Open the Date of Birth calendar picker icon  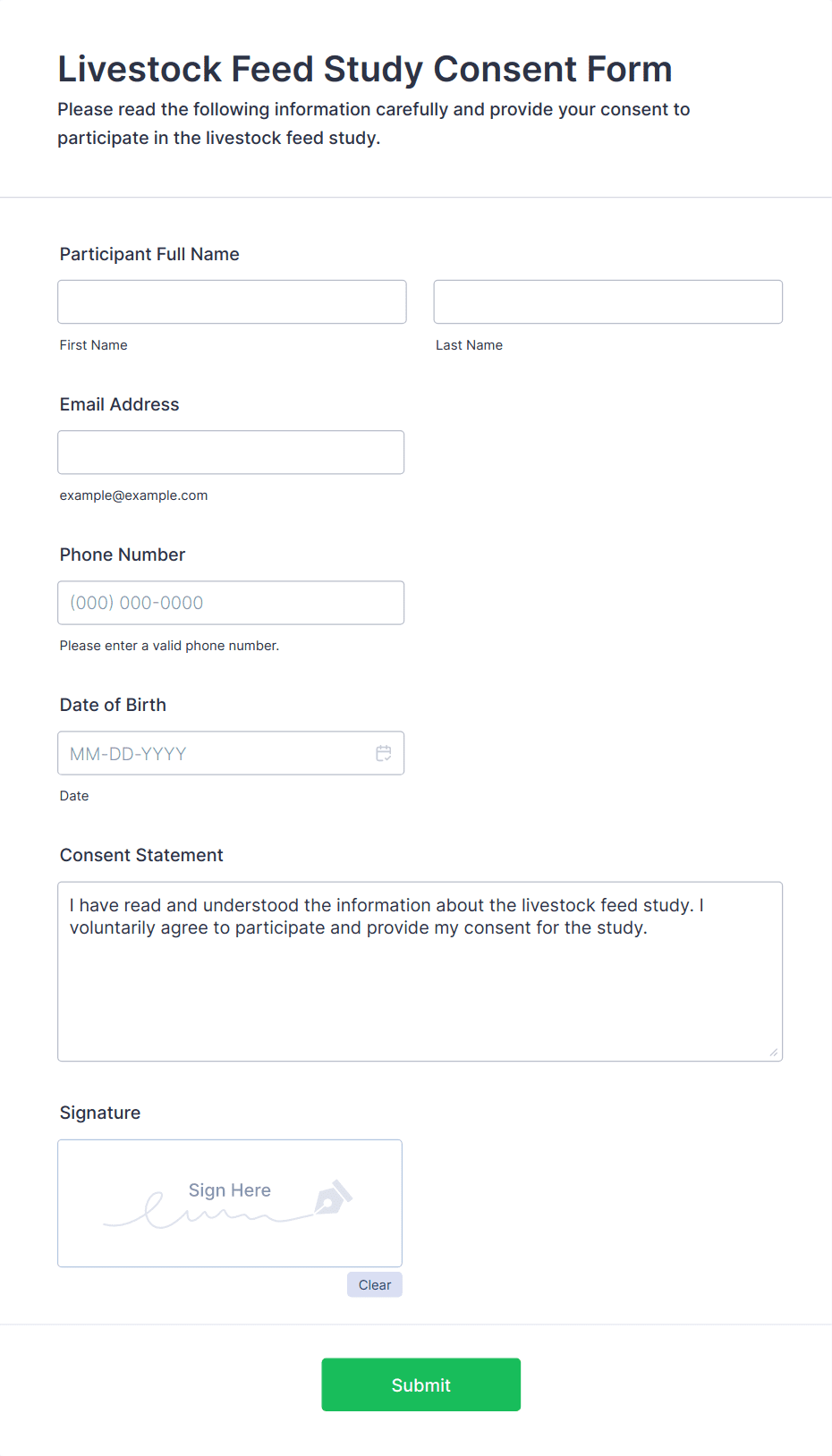tap(383, 754)
